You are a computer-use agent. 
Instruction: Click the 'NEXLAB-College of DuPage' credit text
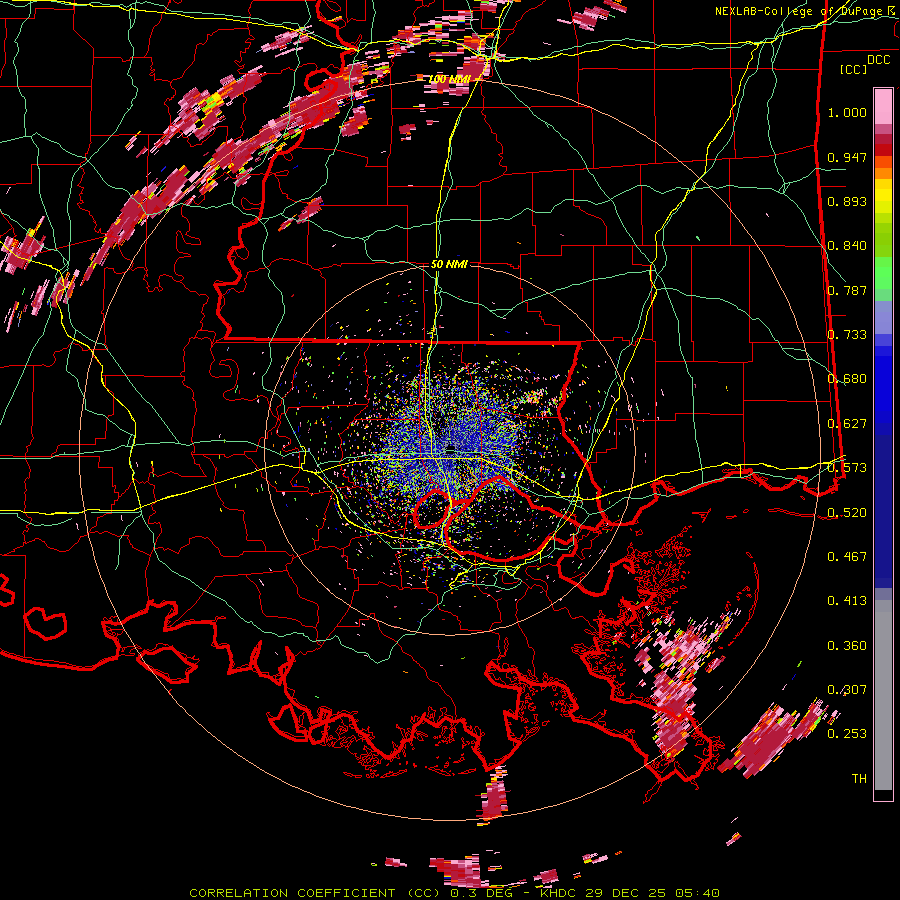tap(801, 11)
